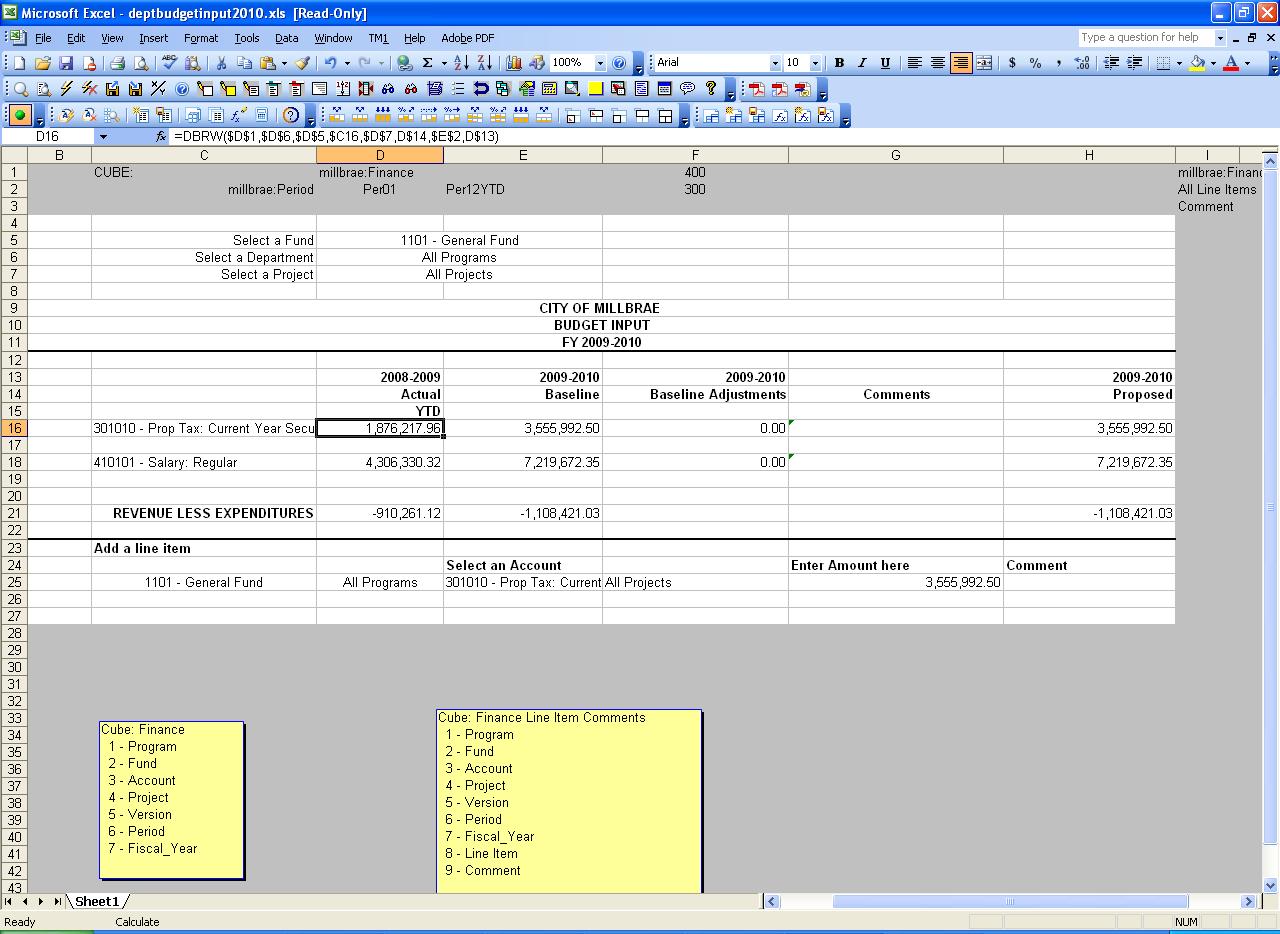Image resolution: width=1280 pixels, height=934 pixels.
Task: Open the Adobe PDF menu
Action: tap(468, 38)
